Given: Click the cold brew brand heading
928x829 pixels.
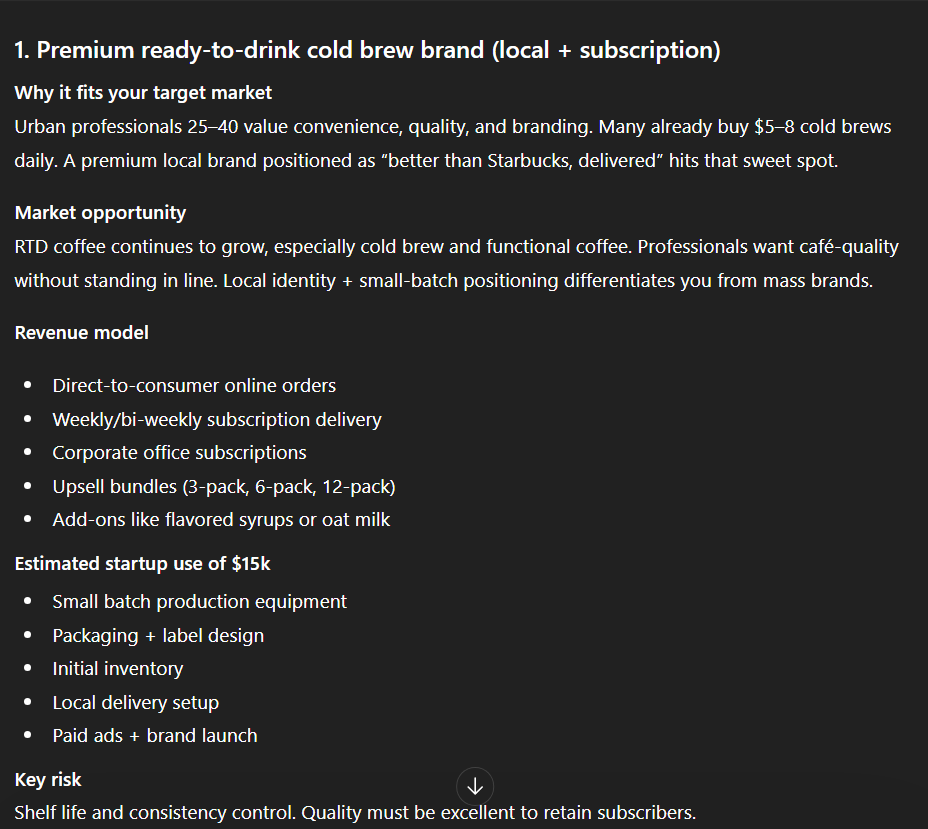Looking at the screenshot, I should click(x=367, y=50).
